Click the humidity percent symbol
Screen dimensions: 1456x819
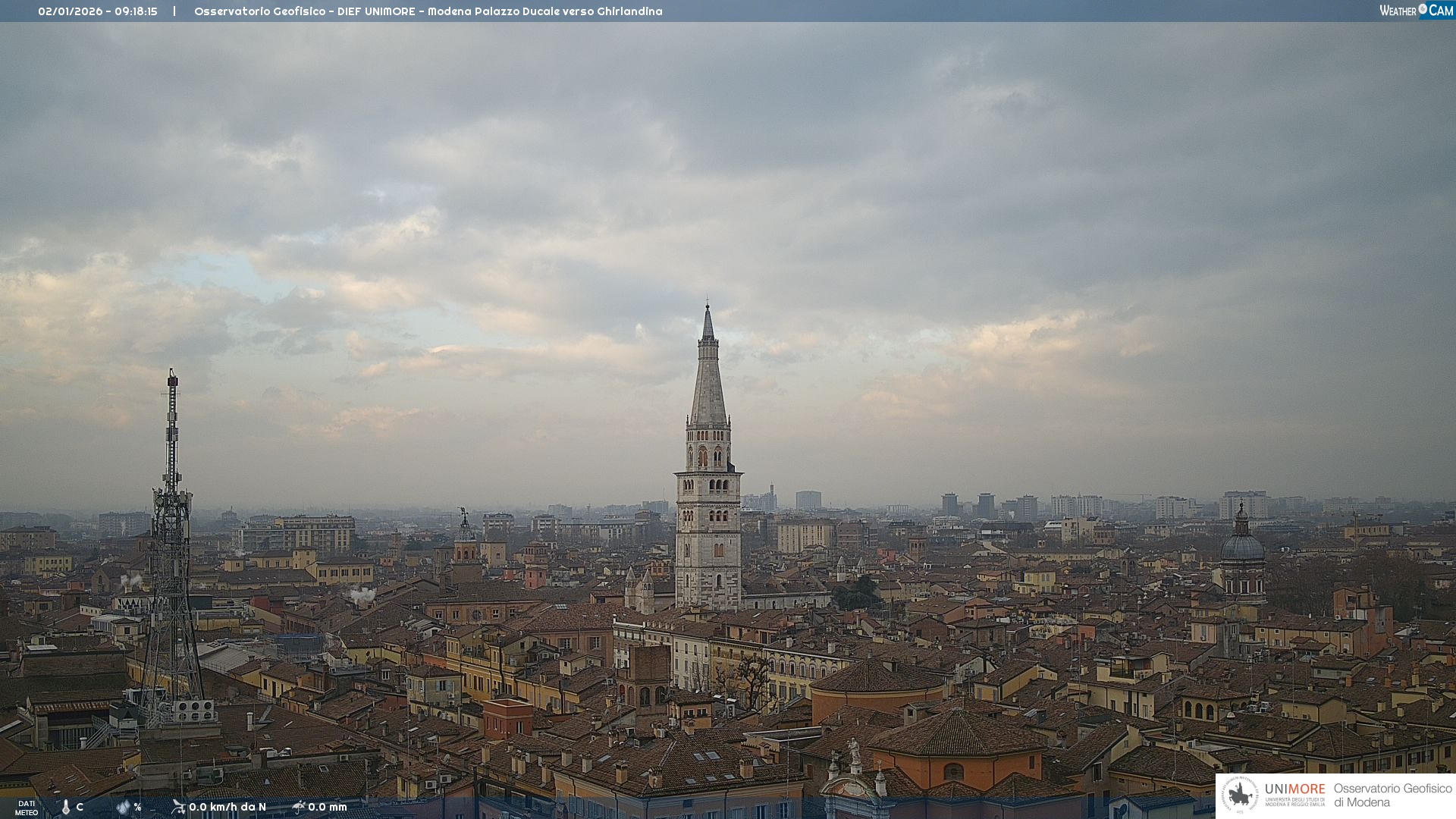(x=137, y=807)
